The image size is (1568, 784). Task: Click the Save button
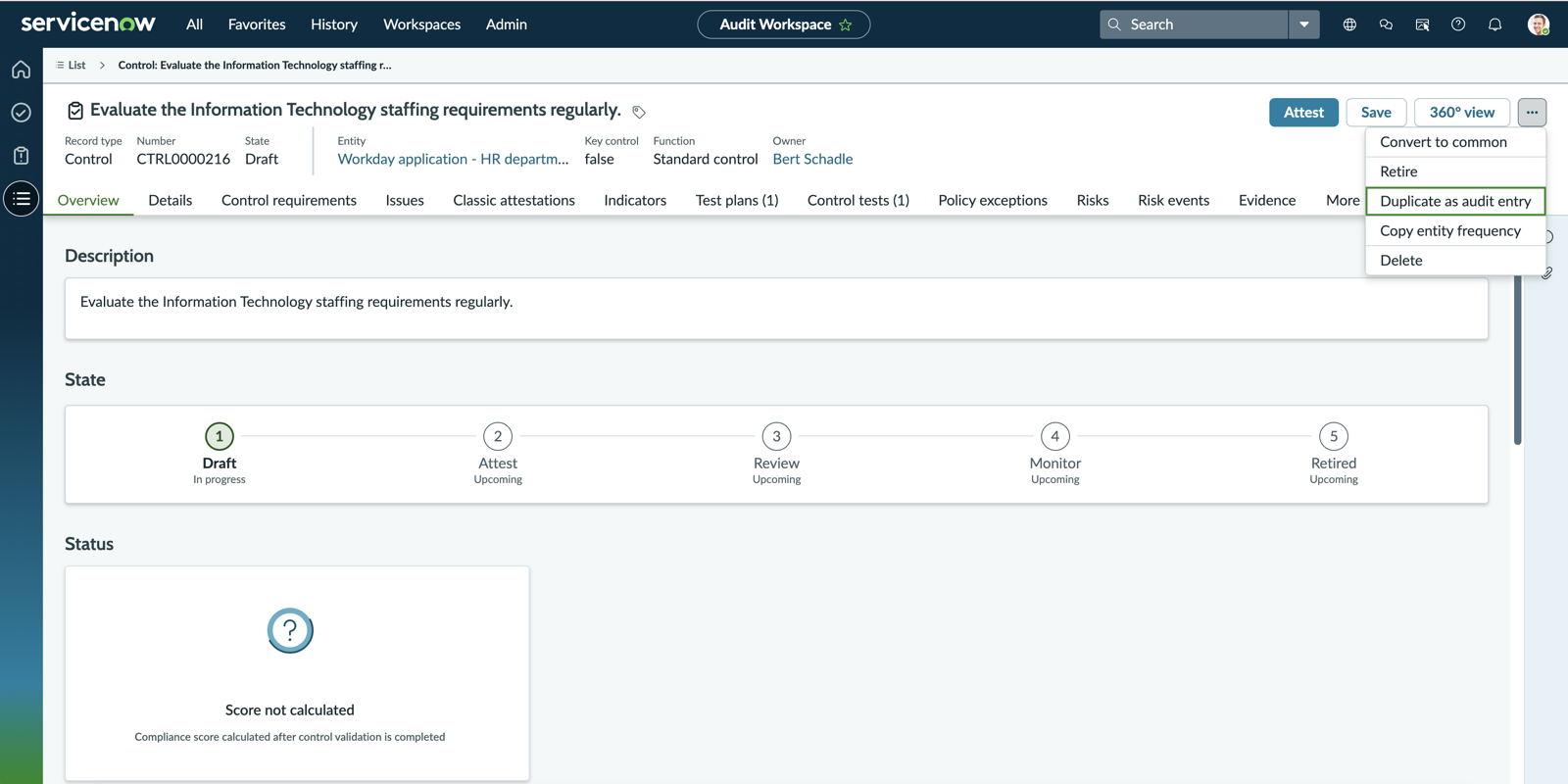(1376, 112)
